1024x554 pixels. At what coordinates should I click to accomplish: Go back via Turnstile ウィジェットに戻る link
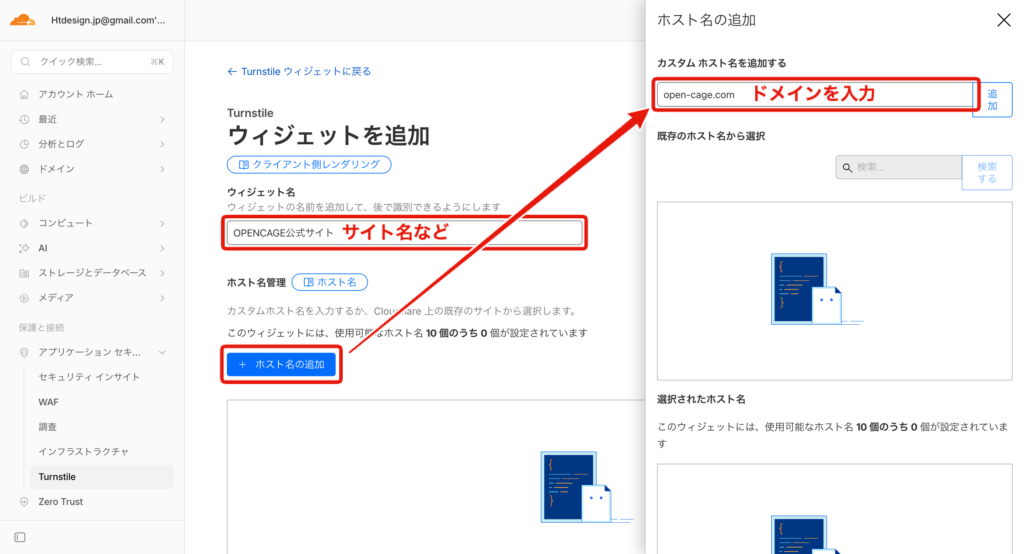pyautogui.click(x=300, y=72)
